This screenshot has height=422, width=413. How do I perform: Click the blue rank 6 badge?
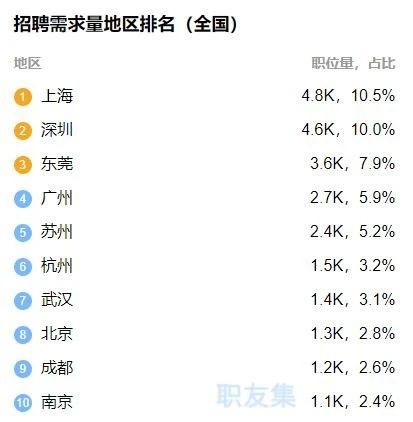tap(23, 267)
